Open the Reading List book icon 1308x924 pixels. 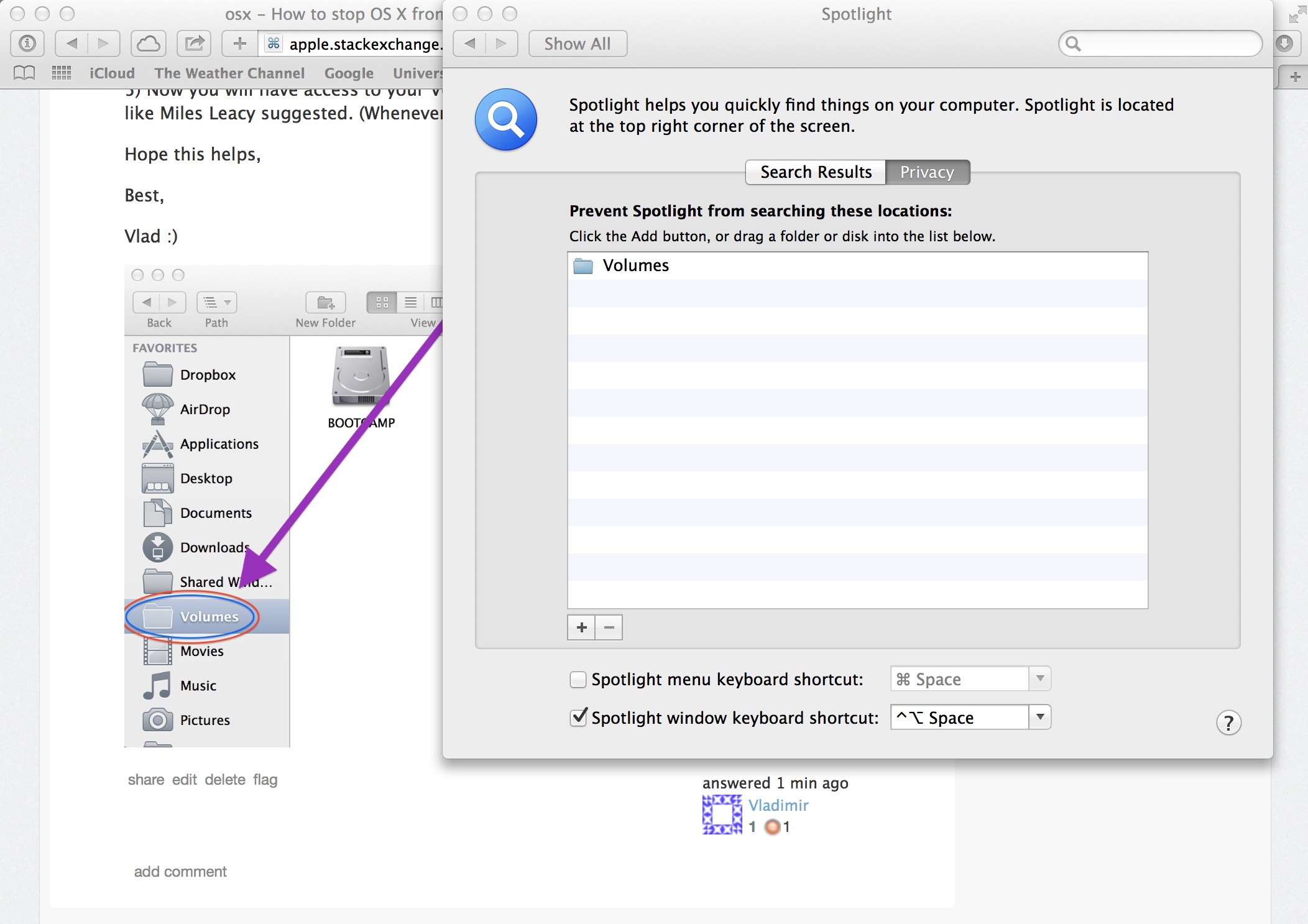tap(24, 73)
